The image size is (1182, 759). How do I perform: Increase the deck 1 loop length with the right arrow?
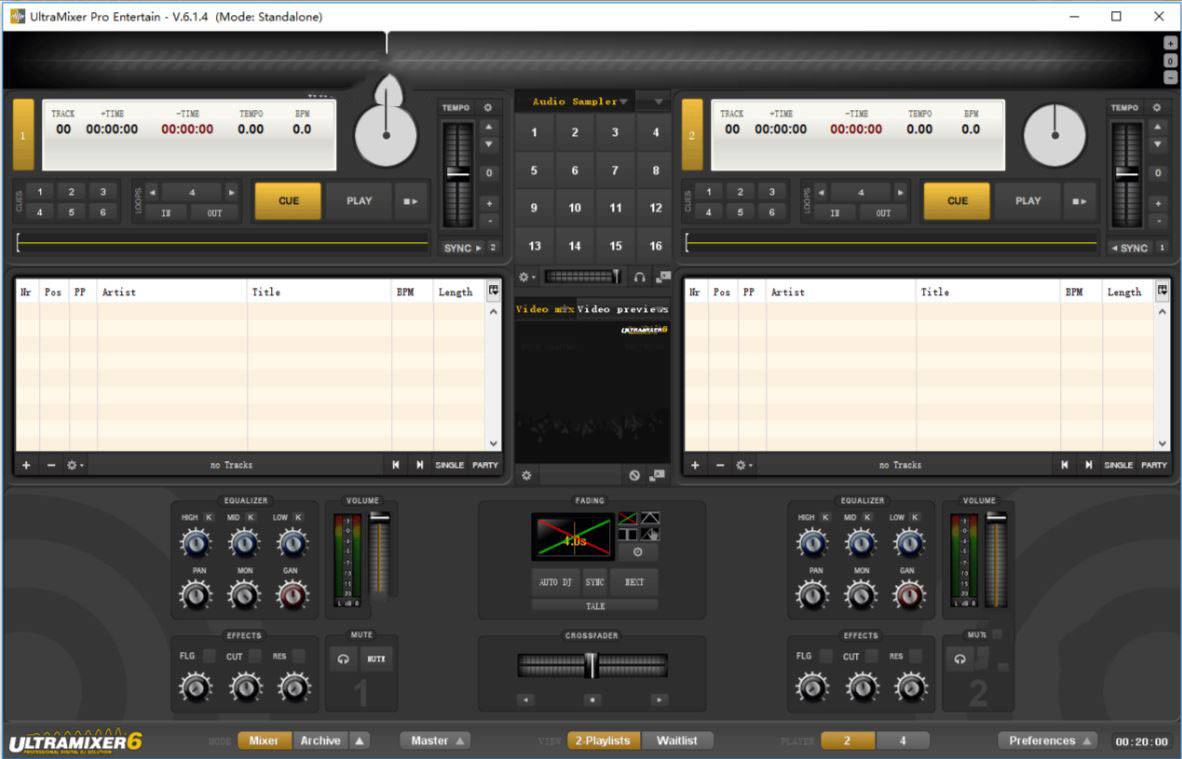231,192
